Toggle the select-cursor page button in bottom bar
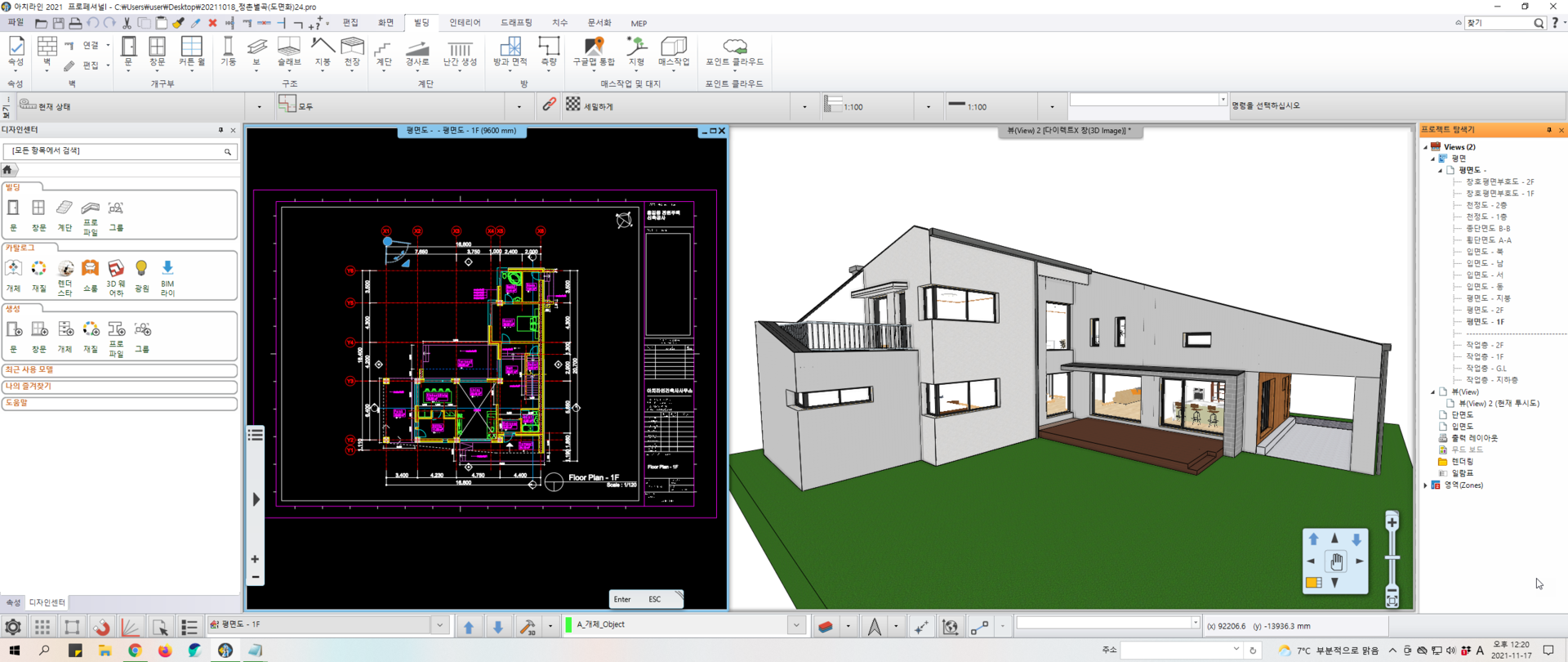This screenshot has height=662, width=1568. click(160, 627)
